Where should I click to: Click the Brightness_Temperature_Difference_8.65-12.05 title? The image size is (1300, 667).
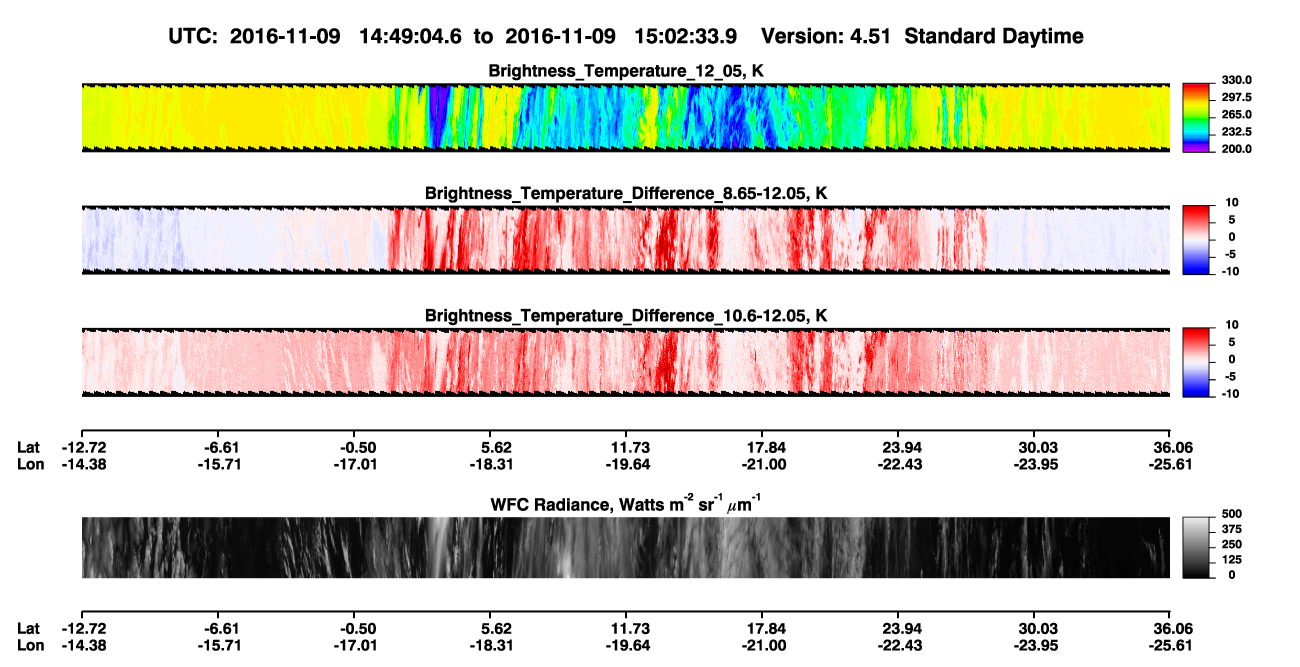tap(626, 193)
